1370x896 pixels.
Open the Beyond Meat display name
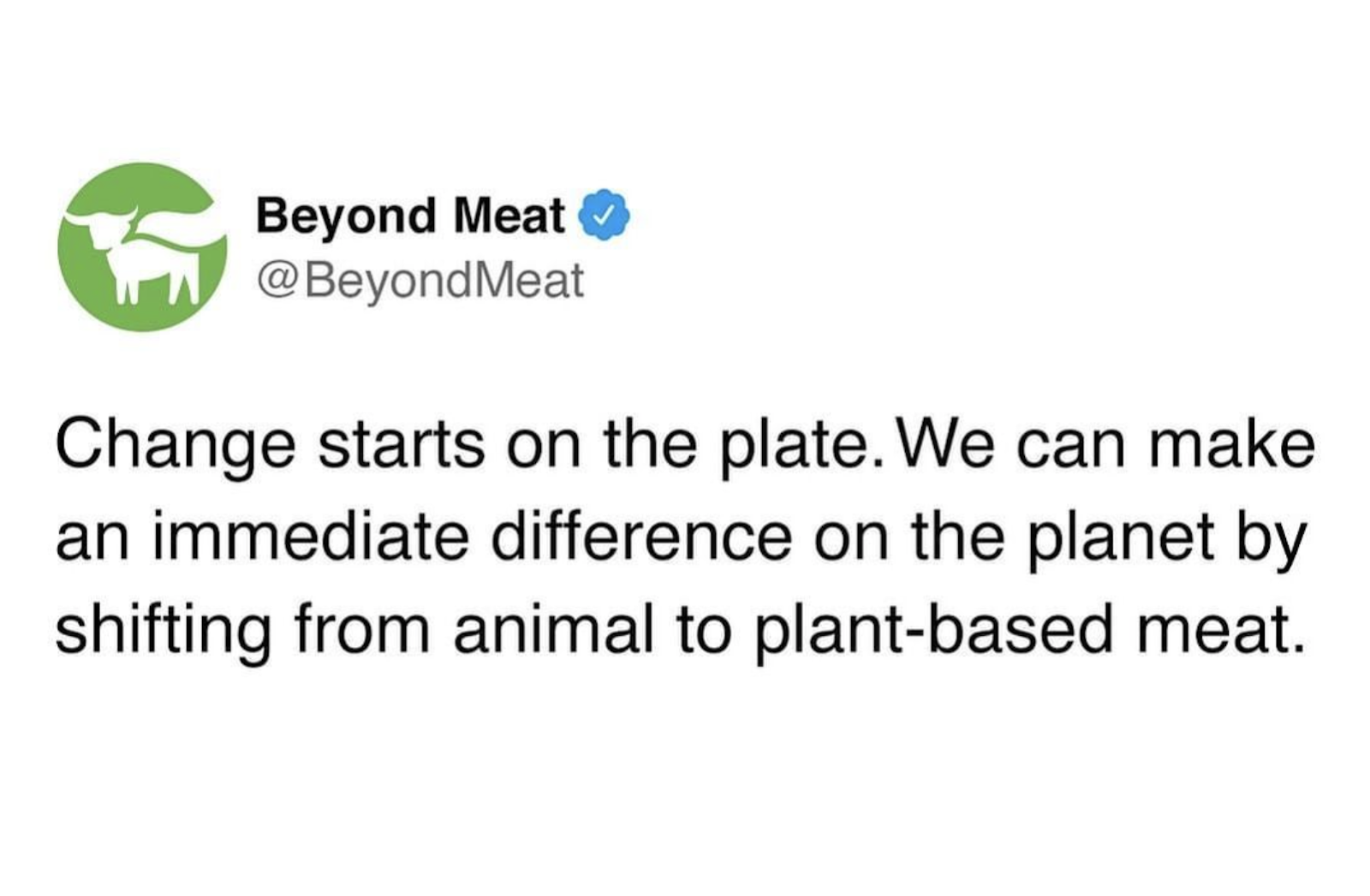(x=410, y=215)
